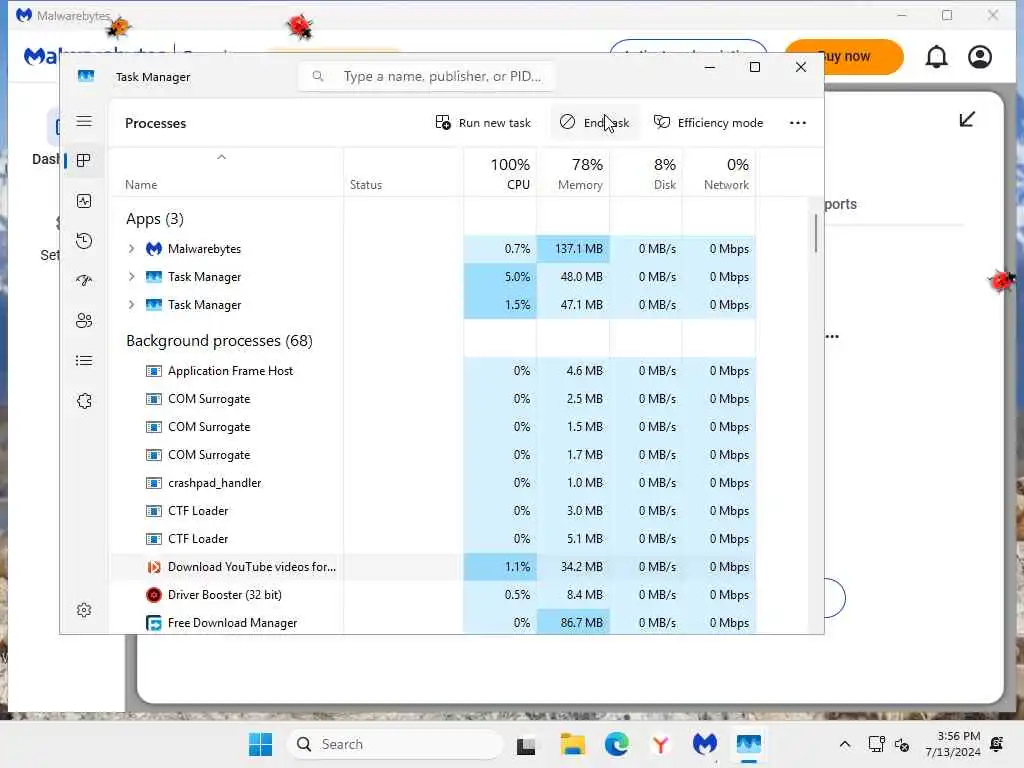This screenshot has height=768, width=1024.
Task: Open Malwarebytes from taskbar
Action: [705, 744]
